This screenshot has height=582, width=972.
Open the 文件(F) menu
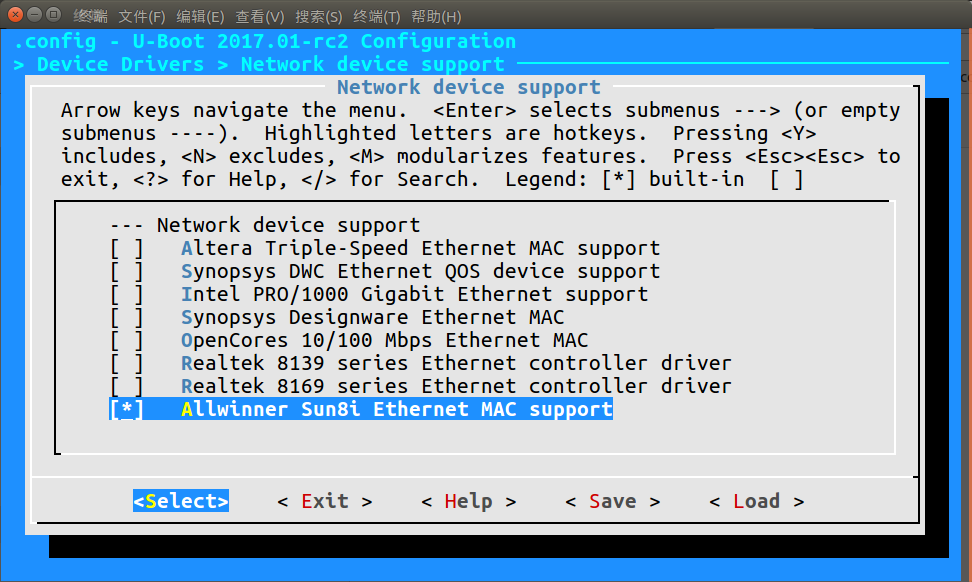pos(142,17)
